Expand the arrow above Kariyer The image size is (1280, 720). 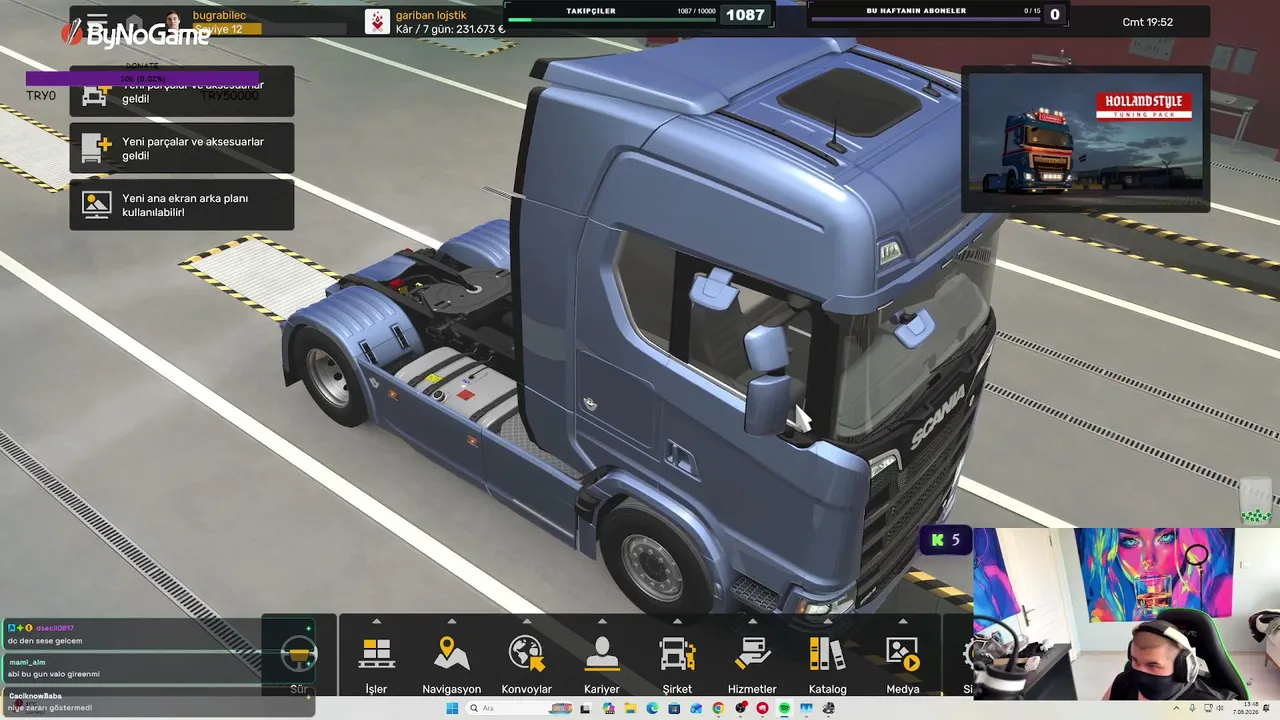coord(602,621)
